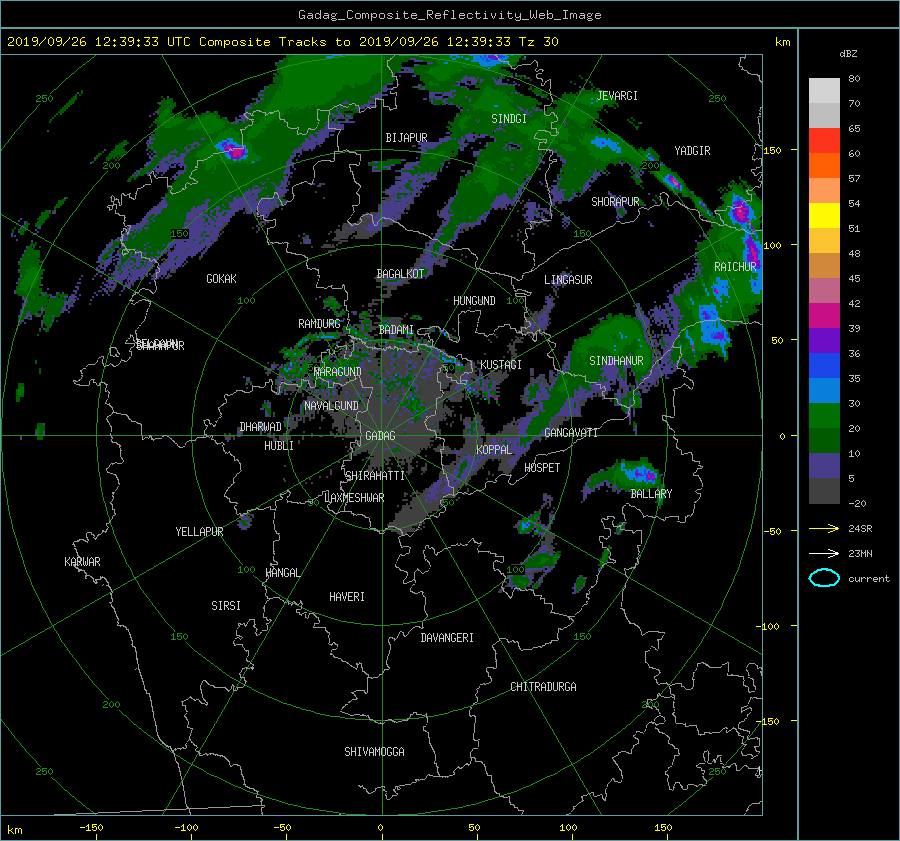Click the KARWAR city label
This screenshot has width=900, height=841.
point(82,561)
